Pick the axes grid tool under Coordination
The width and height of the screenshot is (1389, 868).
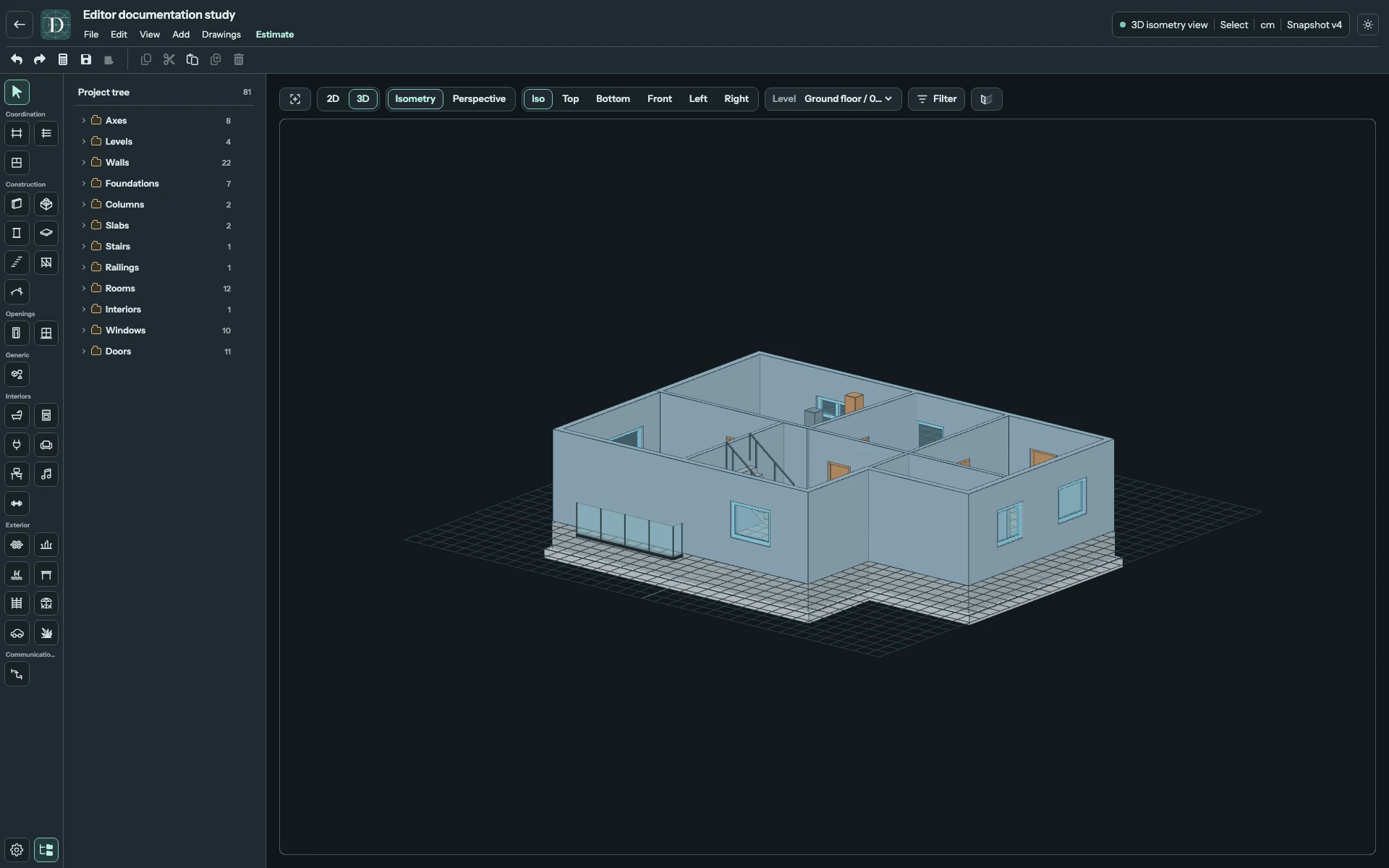coord(17,133)
